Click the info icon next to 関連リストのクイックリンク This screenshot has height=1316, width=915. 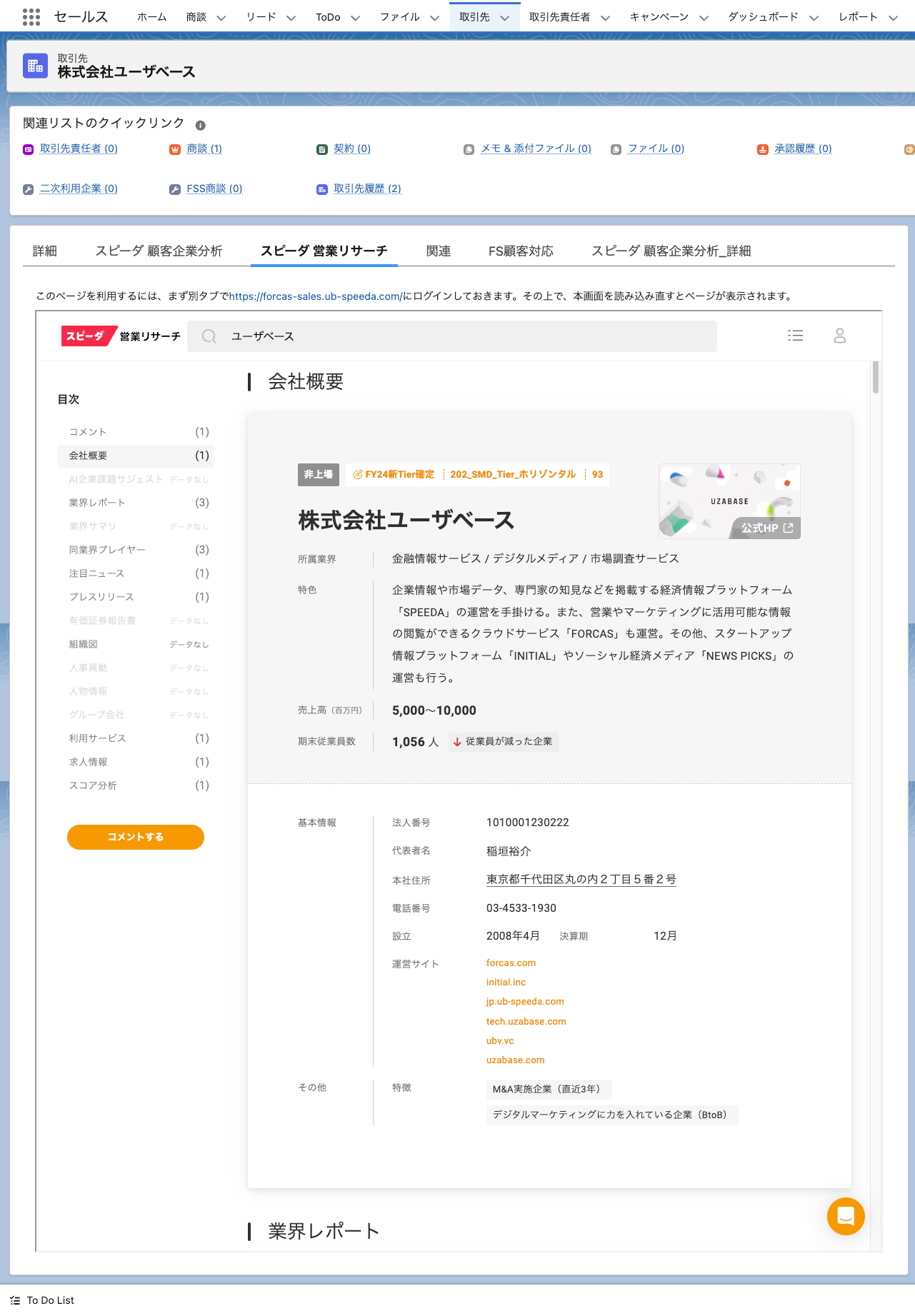pyautogui.click(x=201, y=125)
